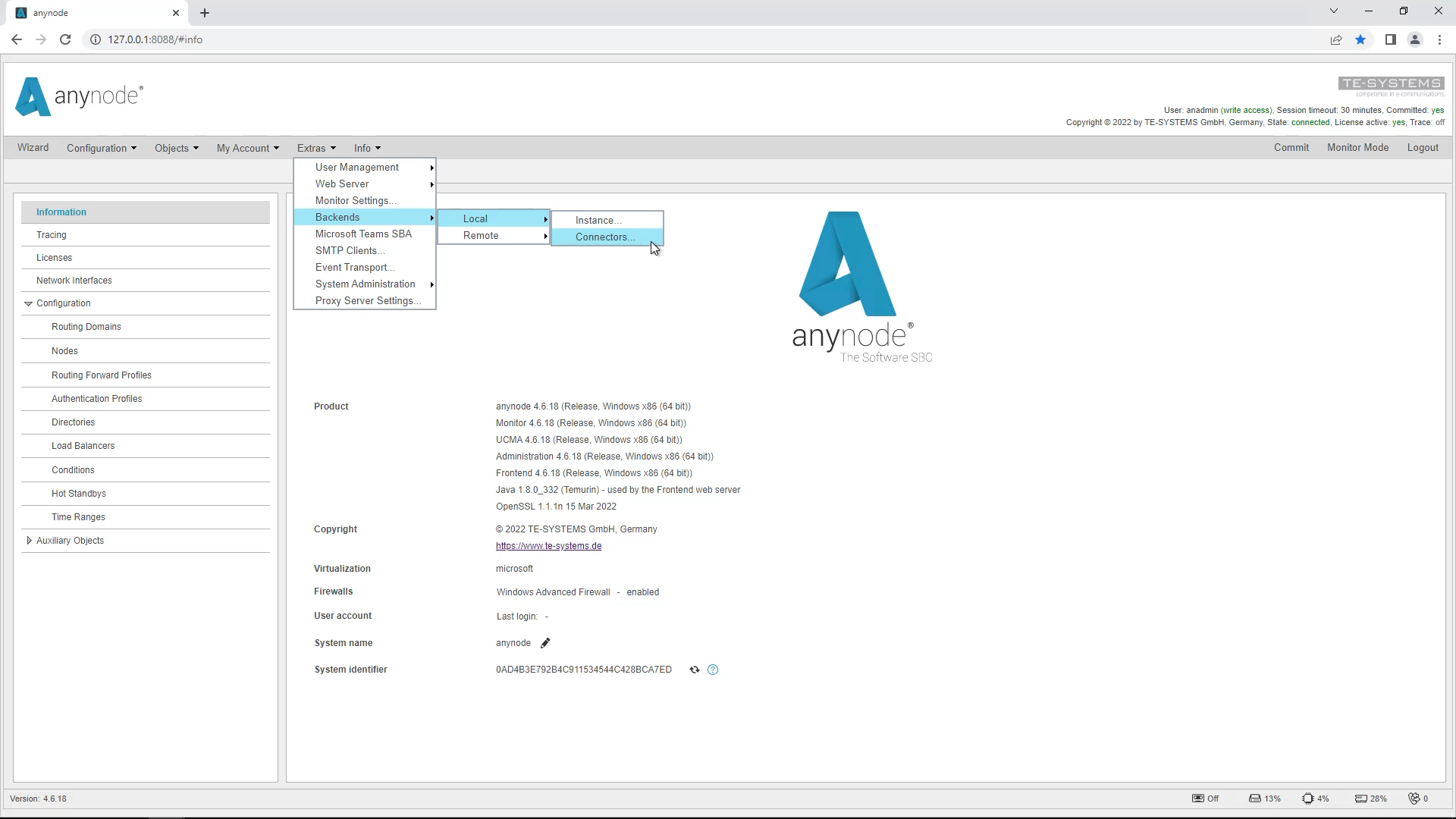Choose Microsoft Teams SBA menu entry
The height and width of the screenshot is (819, 1456).
coord(365,234)
